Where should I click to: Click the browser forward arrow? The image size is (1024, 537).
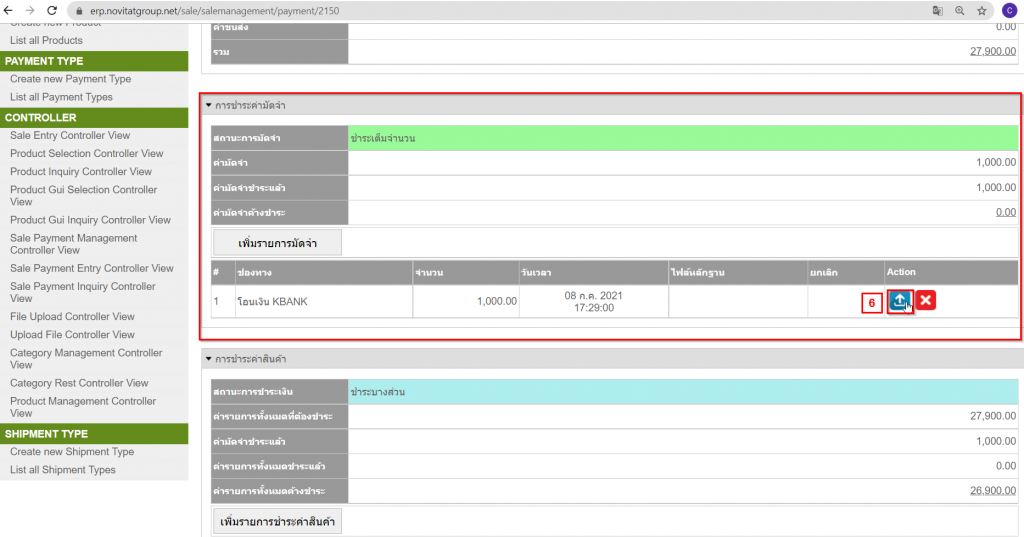pos(31,10)
